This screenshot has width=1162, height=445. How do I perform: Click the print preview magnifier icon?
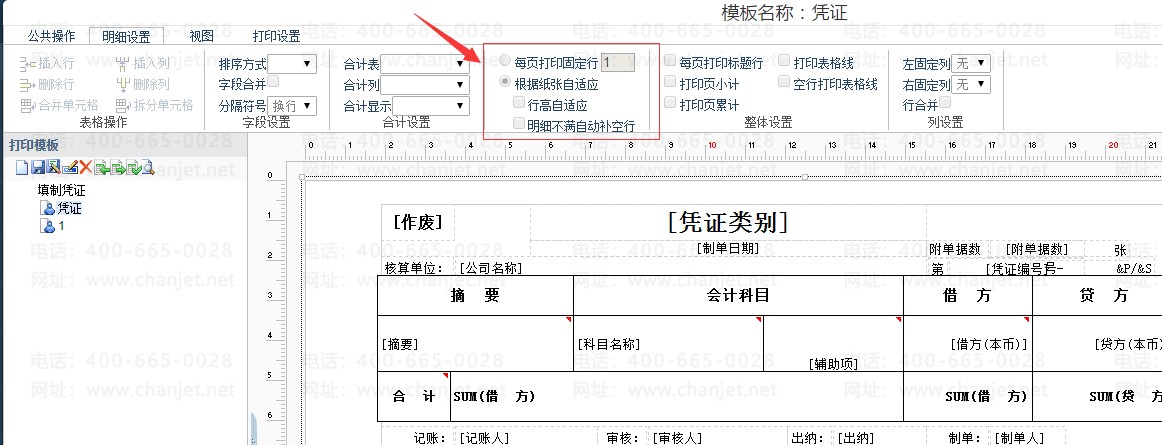(x=148, y=167)
